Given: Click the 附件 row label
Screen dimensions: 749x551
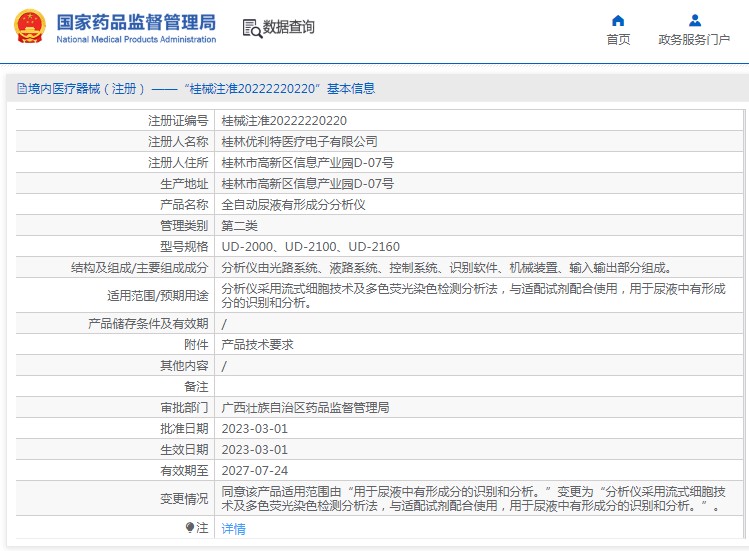Looking at the screenshot, I should (x=196, y=345).
